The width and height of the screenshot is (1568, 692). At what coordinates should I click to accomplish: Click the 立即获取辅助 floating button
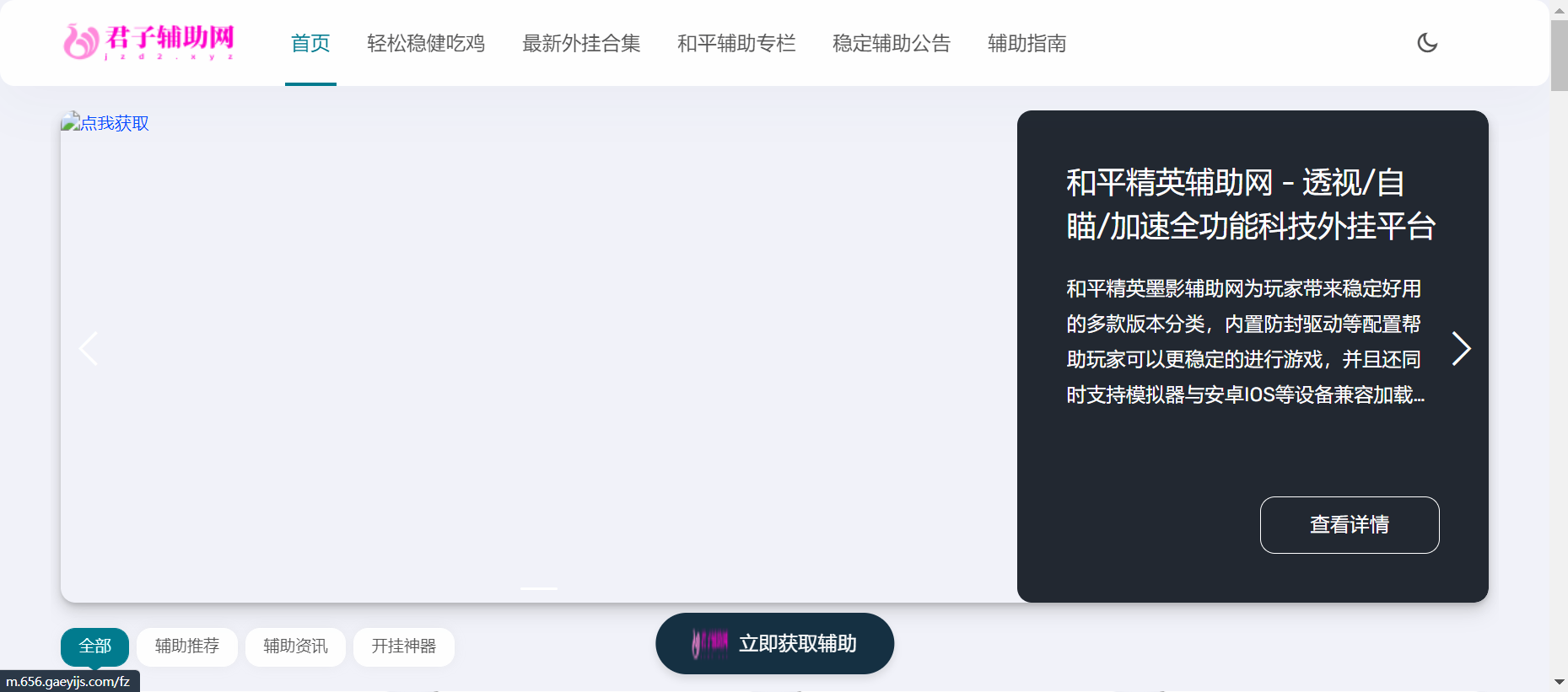click(774, 644)
